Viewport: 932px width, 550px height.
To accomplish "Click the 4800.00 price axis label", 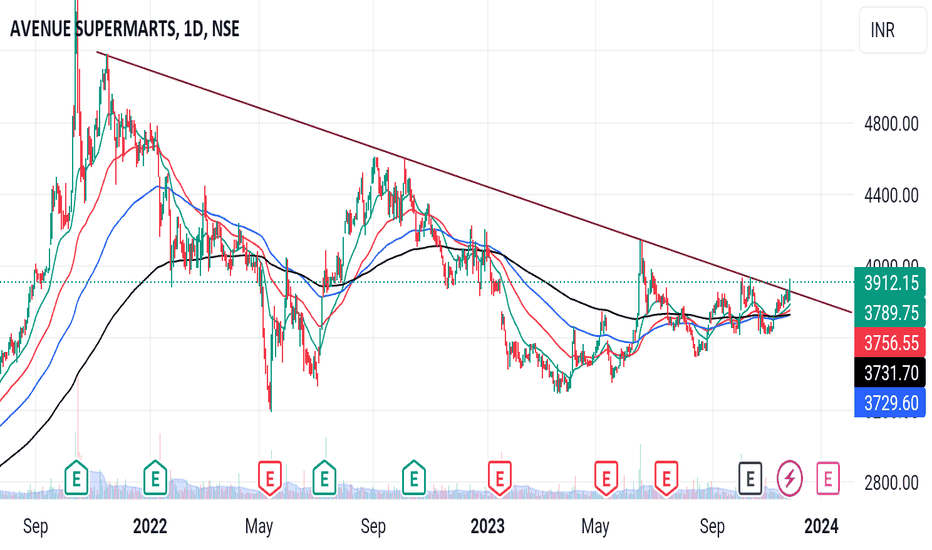I will (891, 124).
